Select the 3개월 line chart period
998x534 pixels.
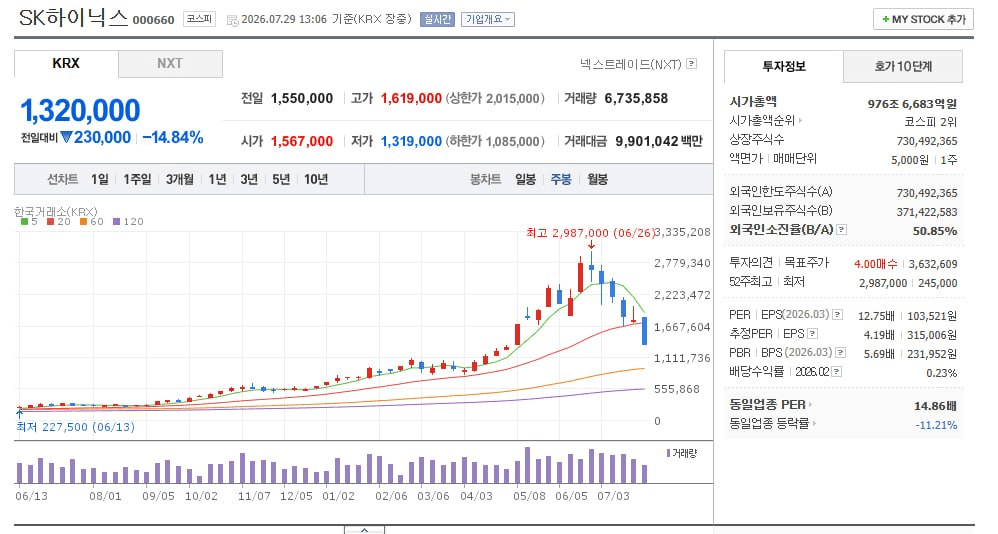(179, 179)
